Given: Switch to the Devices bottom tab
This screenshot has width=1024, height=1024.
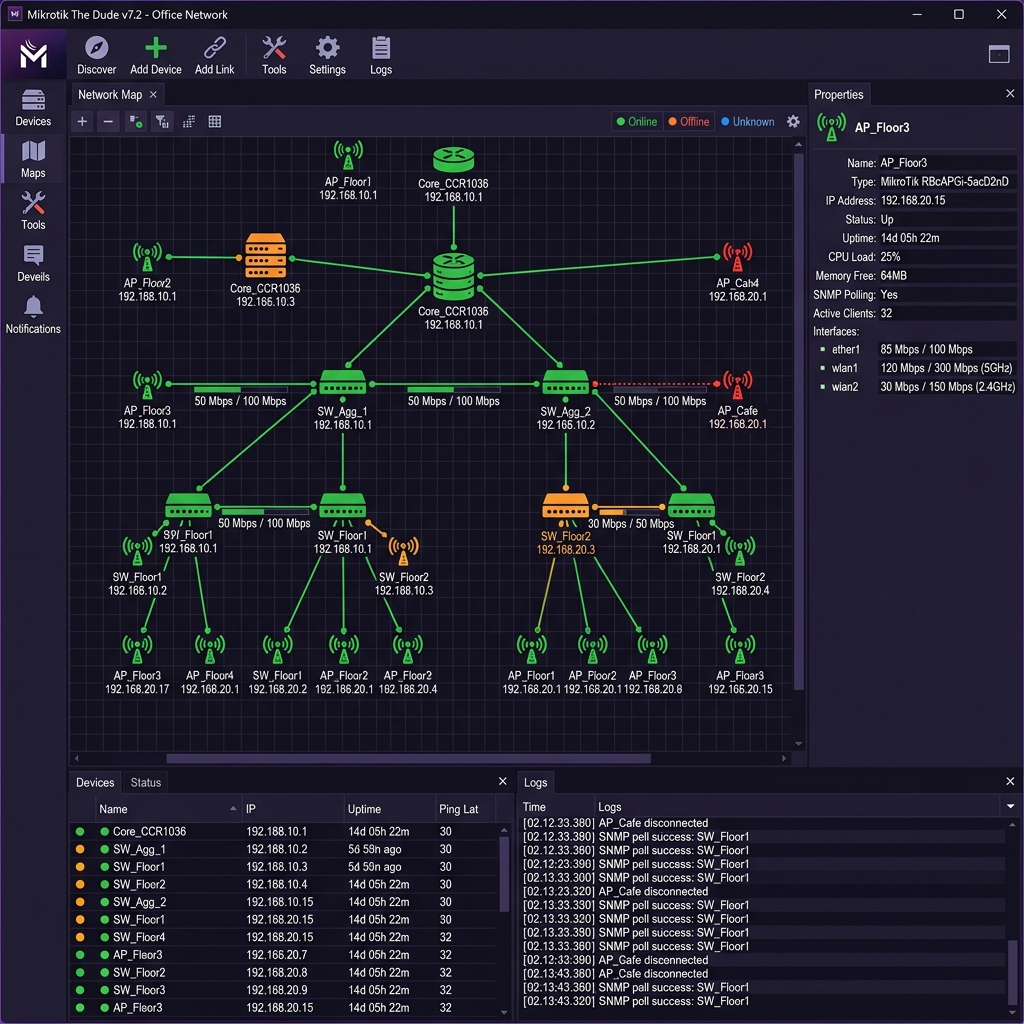Looking at the screenshot, I should coord(95,782).
